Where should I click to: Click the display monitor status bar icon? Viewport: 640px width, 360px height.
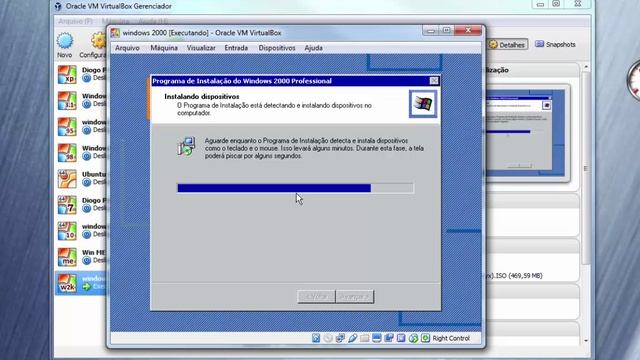(x=377, y=338)
